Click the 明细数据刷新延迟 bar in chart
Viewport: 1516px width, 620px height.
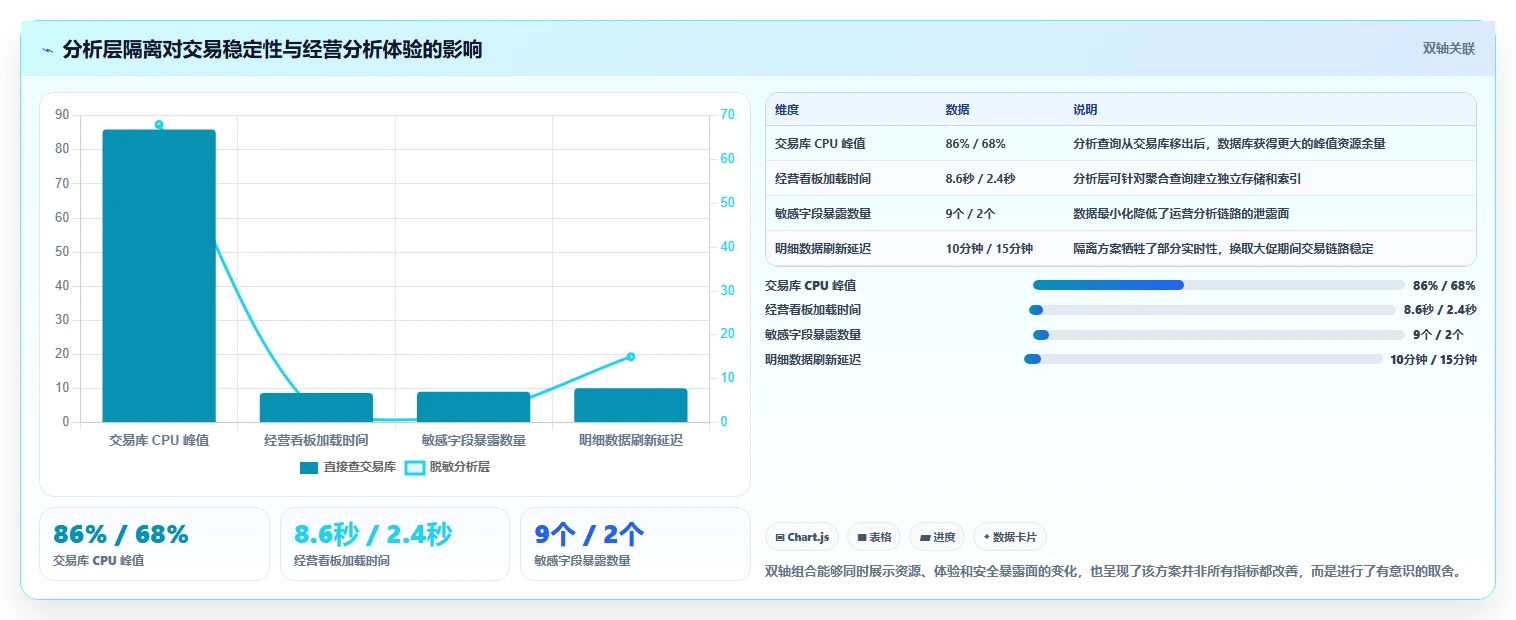(631, 405)
